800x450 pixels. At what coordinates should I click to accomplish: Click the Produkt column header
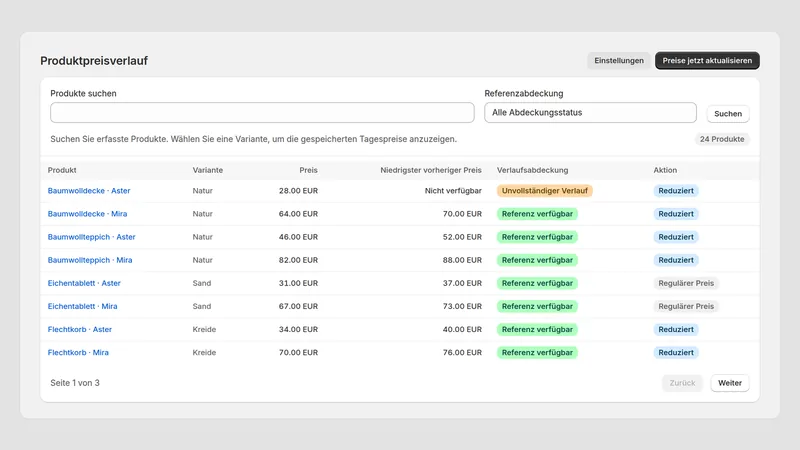[62, 170]
